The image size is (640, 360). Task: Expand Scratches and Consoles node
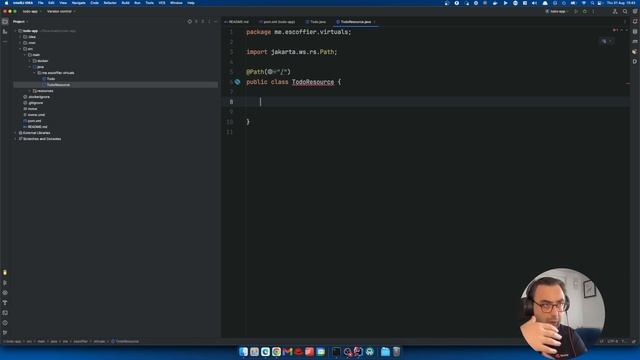16,139
